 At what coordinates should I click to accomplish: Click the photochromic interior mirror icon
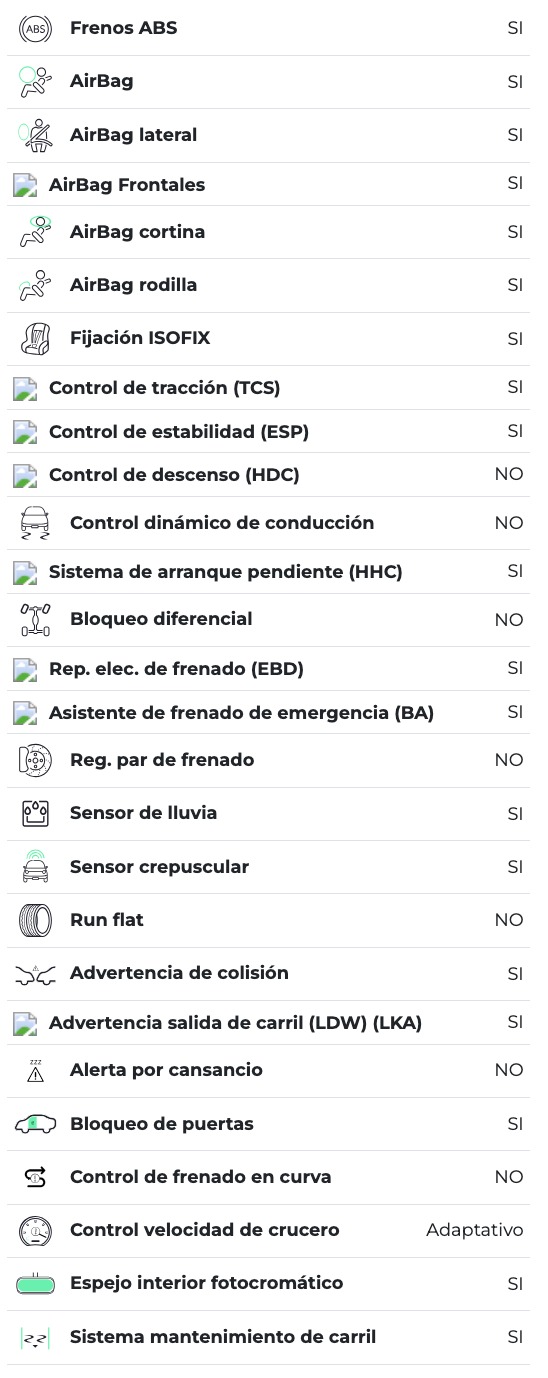coord(35,1284)
